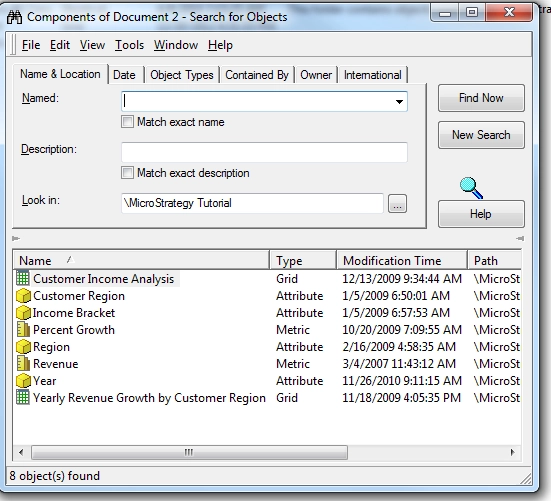Click the left pane splitter arrow above results
551x501 pixels.
coord(16,239)
